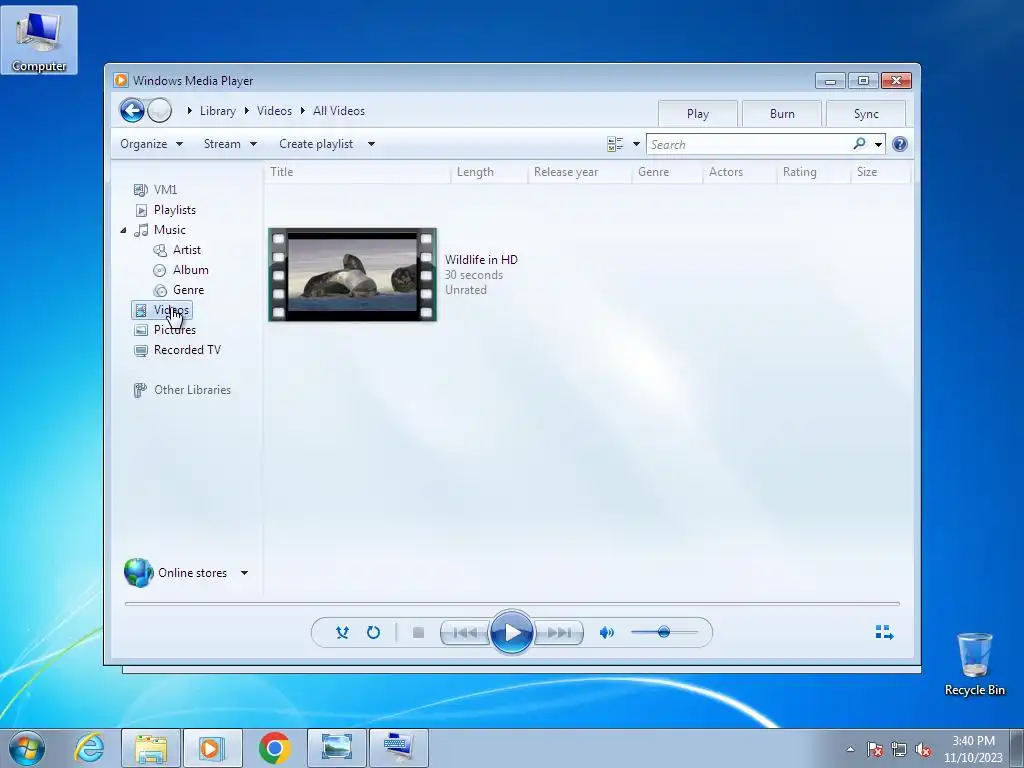Click the search magnifier icon
Viewport: 1024px width, 768px height.
859,144
